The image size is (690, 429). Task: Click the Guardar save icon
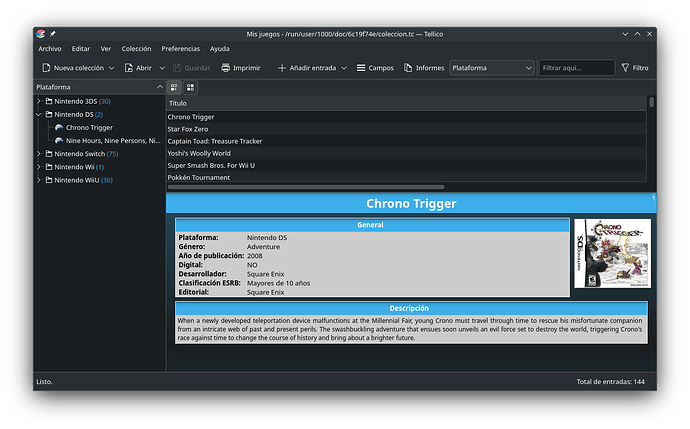pyautogui.click(x=177, y=68)
